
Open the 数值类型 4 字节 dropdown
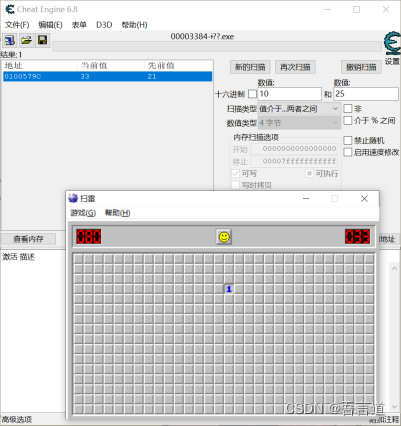[x=299, y=123]
